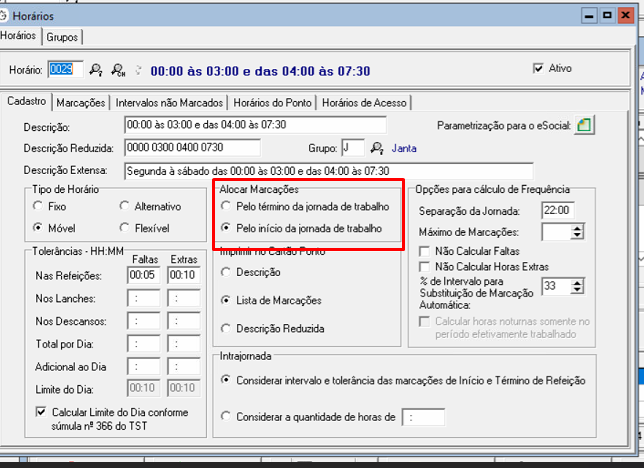Click the second Horário lookup icon

118,70
